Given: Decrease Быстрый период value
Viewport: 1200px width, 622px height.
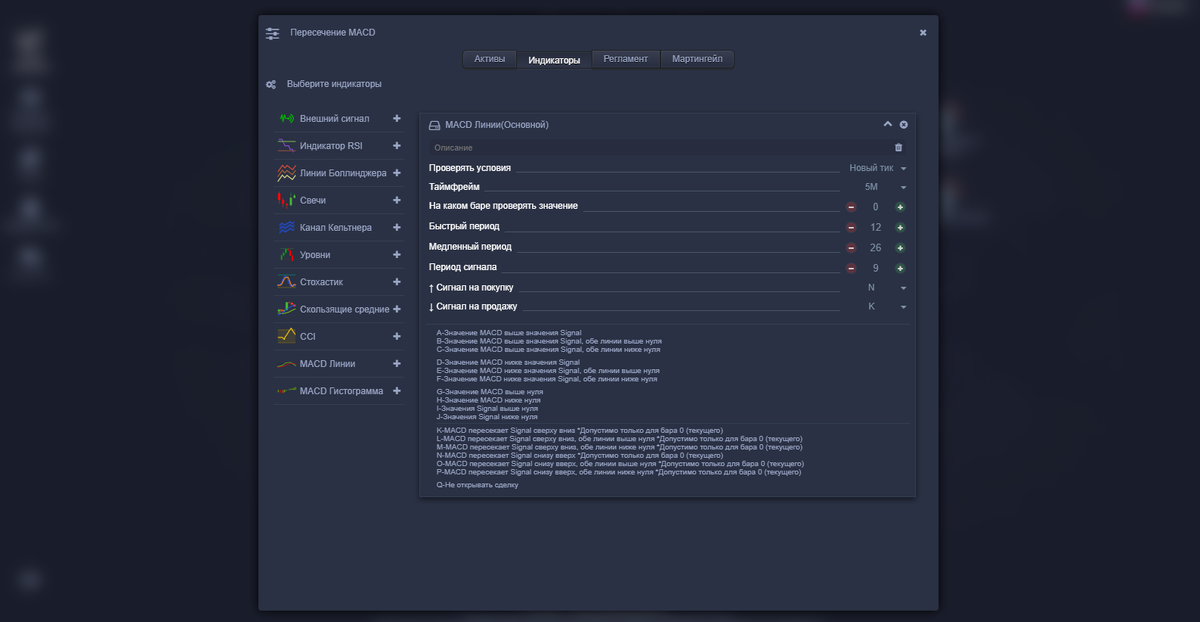Looking at the screenshot, I should click(851, 227).
